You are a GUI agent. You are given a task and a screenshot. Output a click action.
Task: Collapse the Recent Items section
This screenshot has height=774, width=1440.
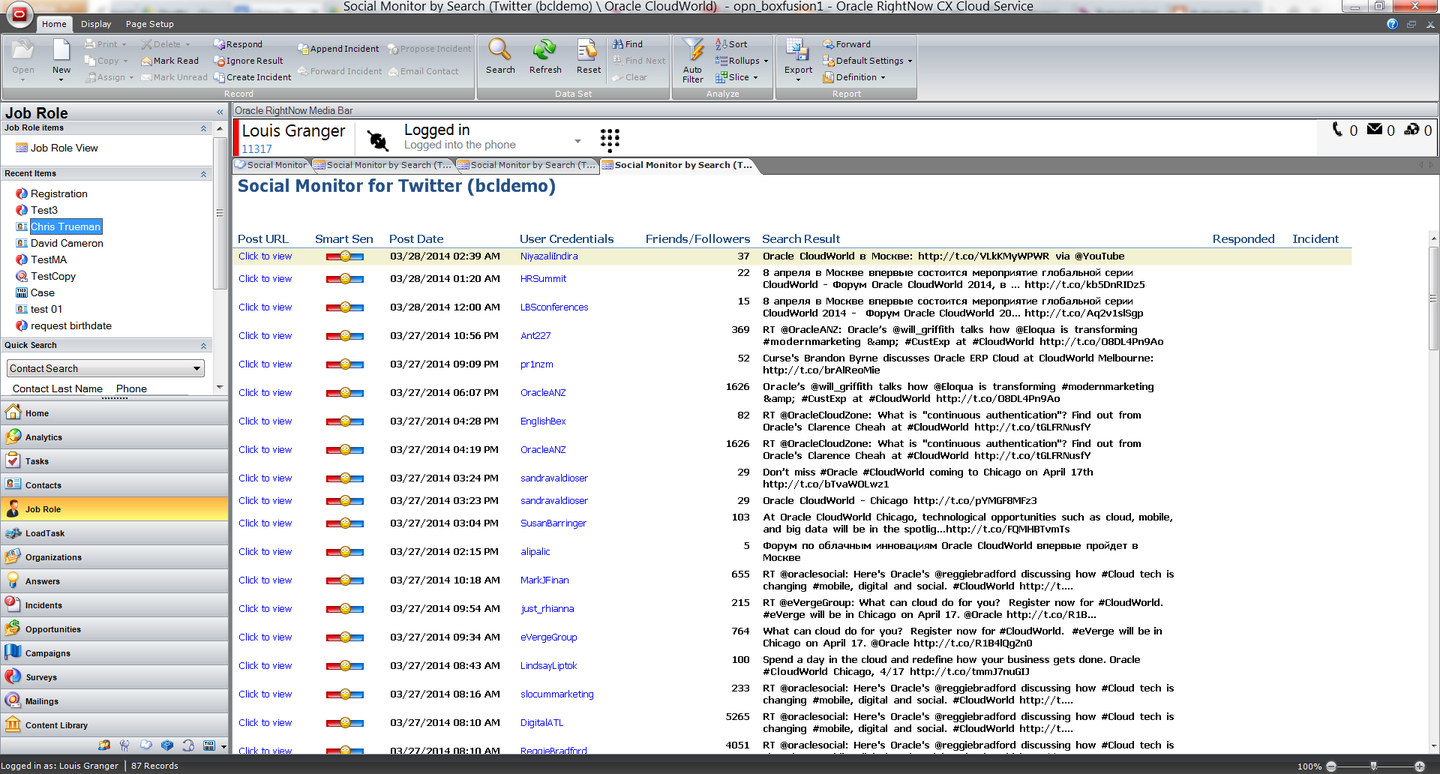(204, 174)
